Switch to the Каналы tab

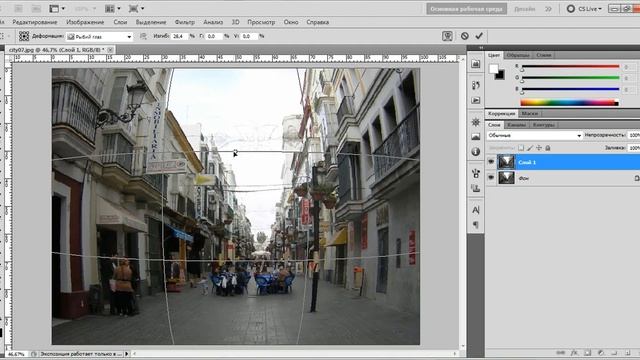click(516, 124)
